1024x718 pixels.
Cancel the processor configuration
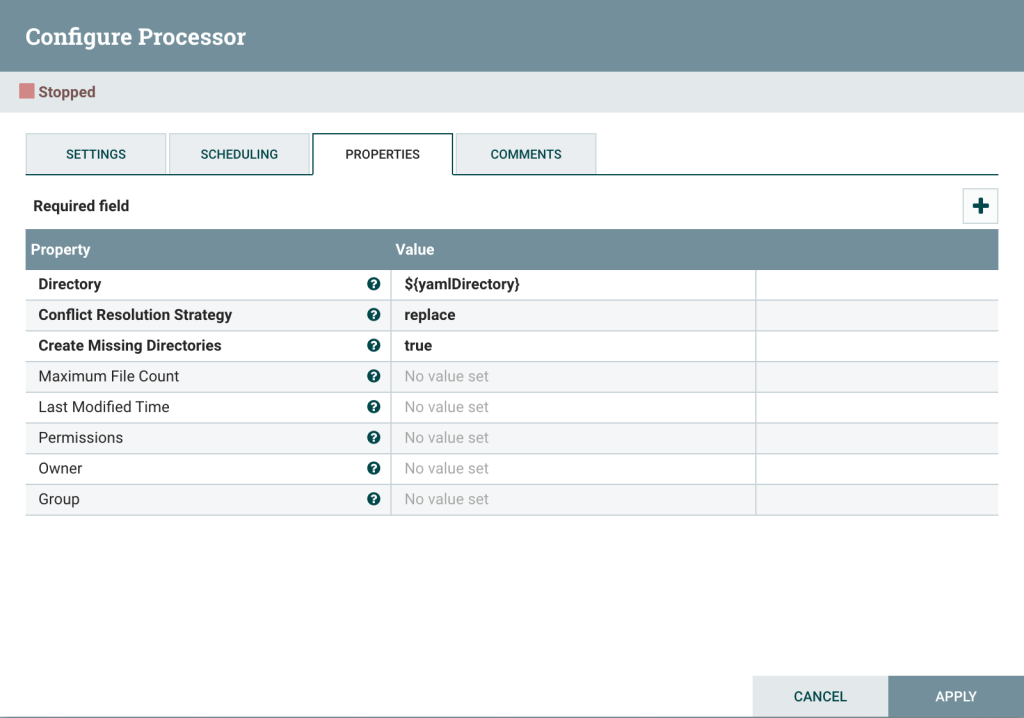[820, 696]
